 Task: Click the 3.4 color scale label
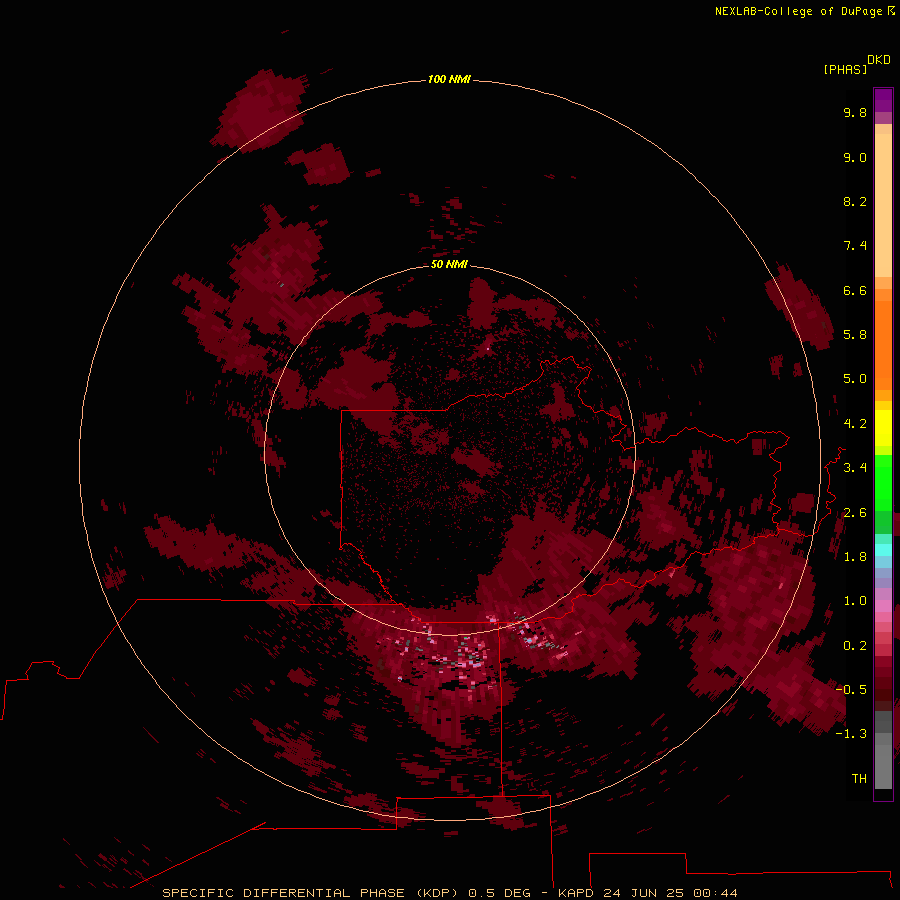pyautogui.click(x=855, y=468)
